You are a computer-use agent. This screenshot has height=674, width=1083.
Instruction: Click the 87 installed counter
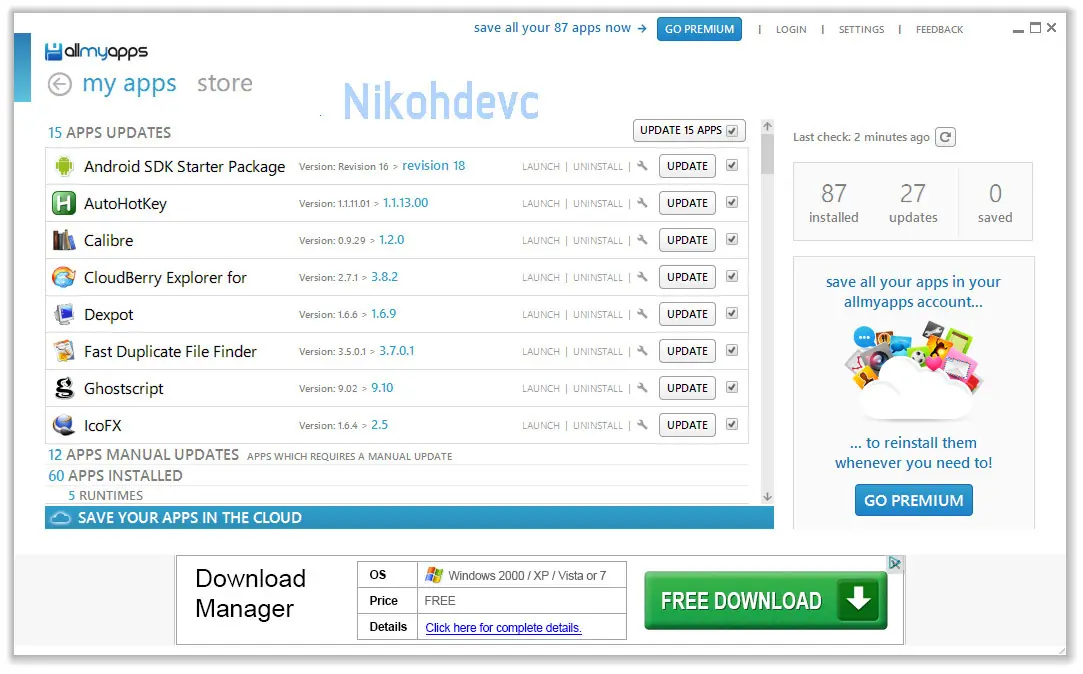pyautogui.click(x=834, y=202)
